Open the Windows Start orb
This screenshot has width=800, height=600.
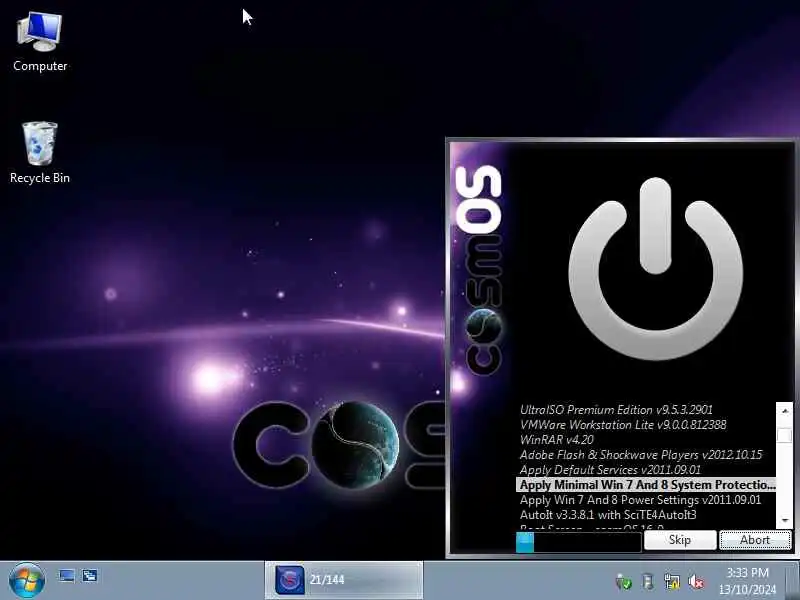27,581
